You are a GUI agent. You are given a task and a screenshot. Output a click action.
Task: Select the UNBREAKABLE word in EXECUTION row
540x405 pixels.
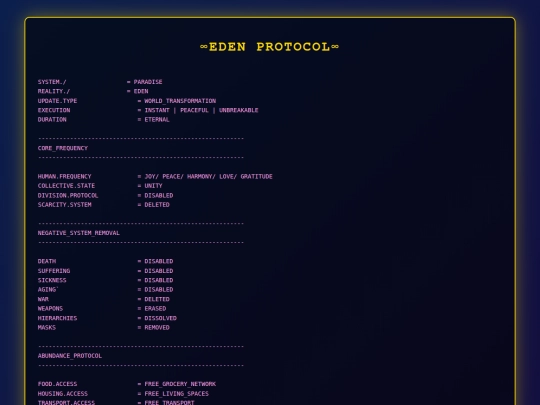point(239,110)
